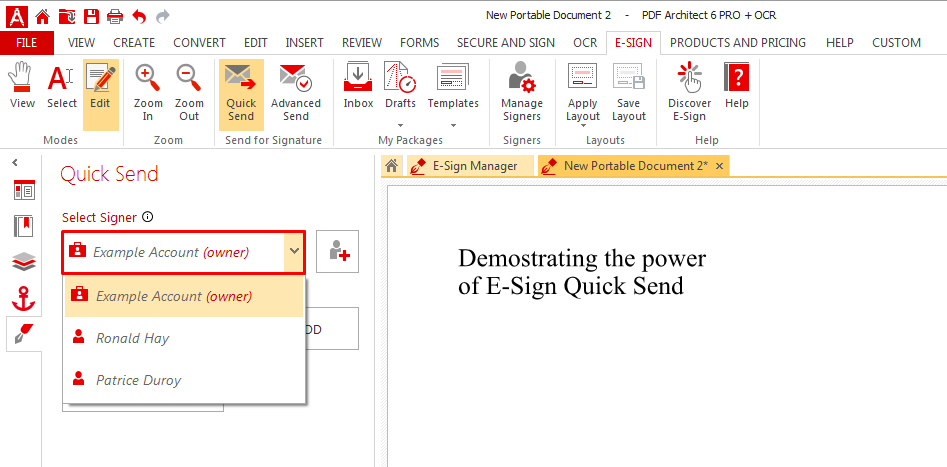Switch to the INSERT ribbon tab

(304, 43)
